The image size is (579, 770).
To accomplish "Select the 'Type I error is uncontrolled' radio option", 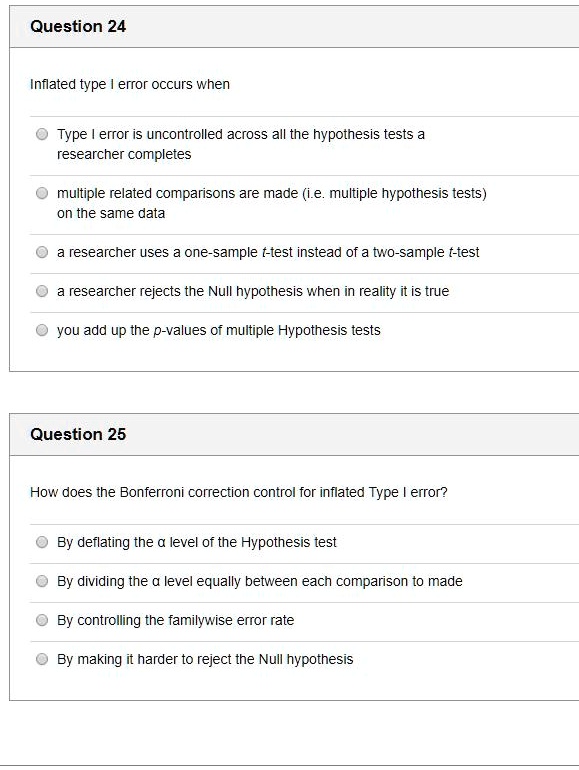I will (x=42, y=134).
